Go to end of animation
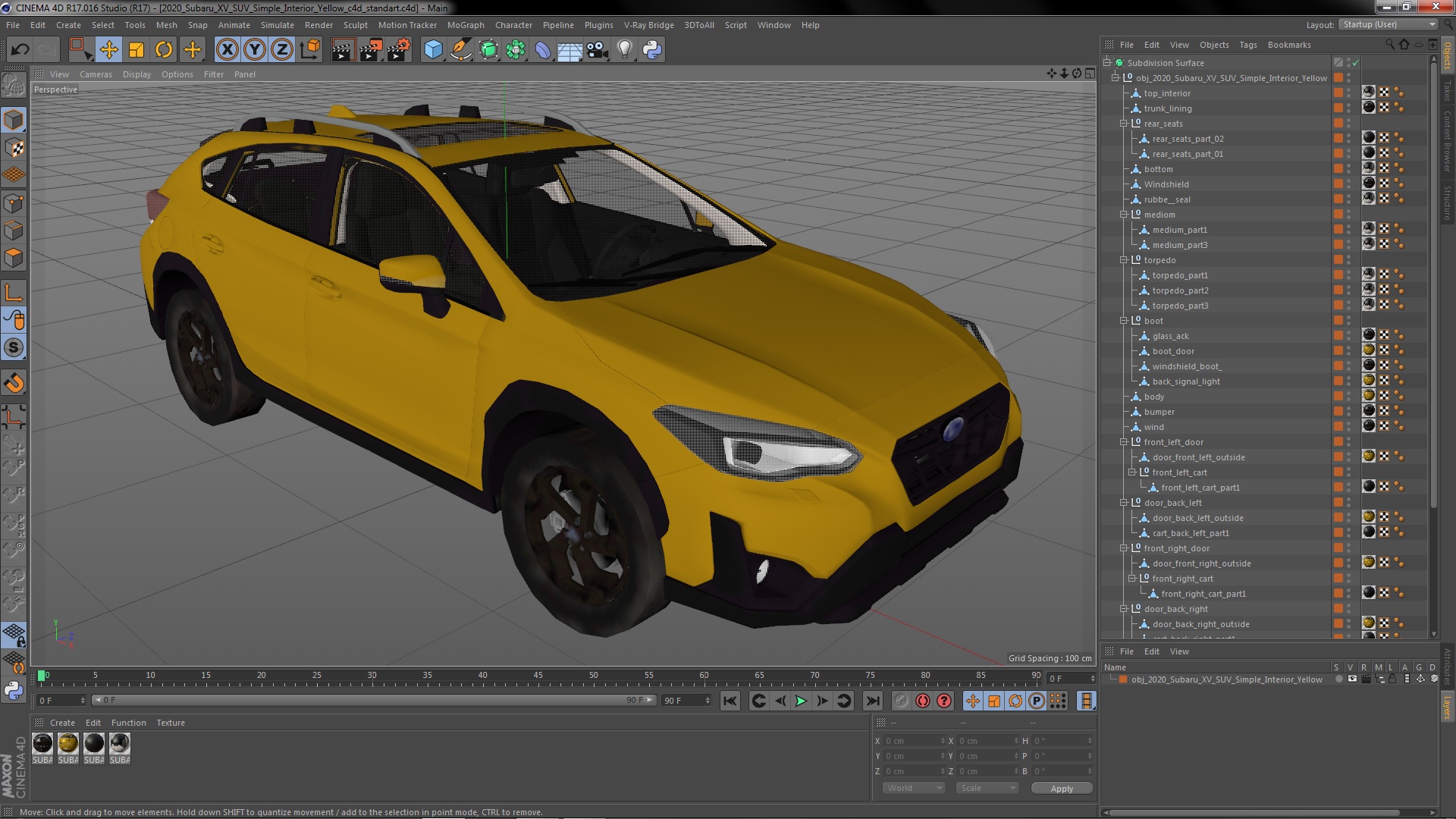 [873, 701]
